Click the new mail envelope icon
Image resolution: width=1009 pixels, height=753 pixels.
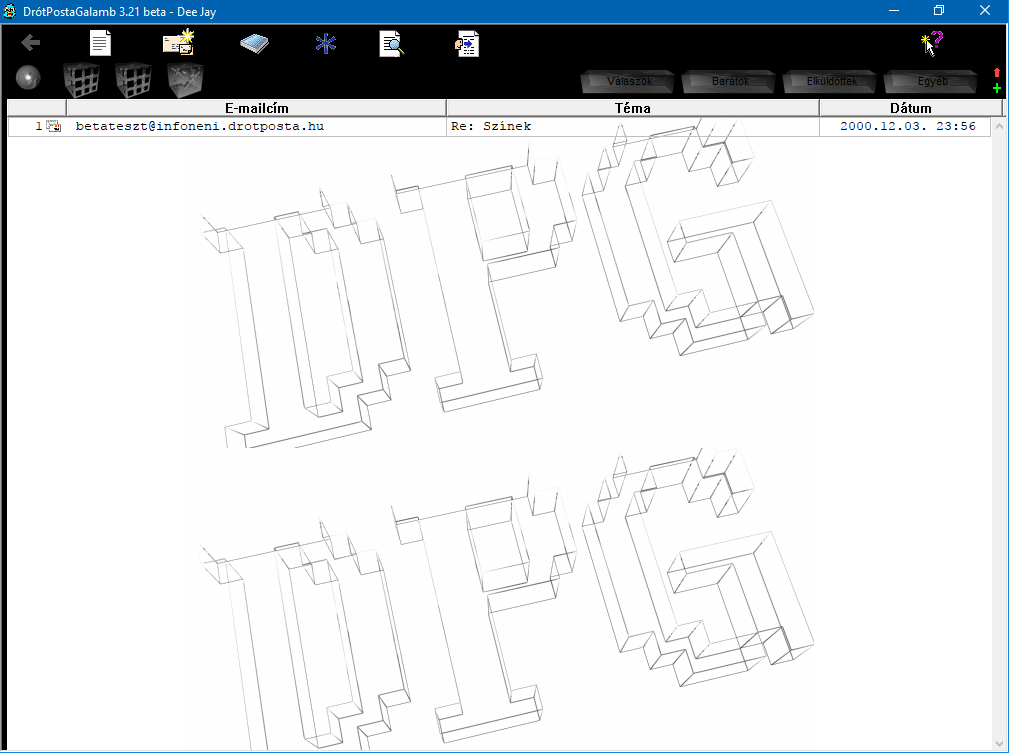[178, 43]
